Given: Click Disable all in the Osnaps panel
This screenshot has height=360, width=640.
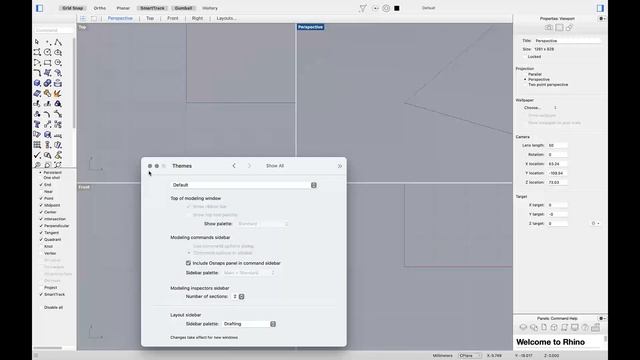Looking at the screenshot, I should 53,307.
